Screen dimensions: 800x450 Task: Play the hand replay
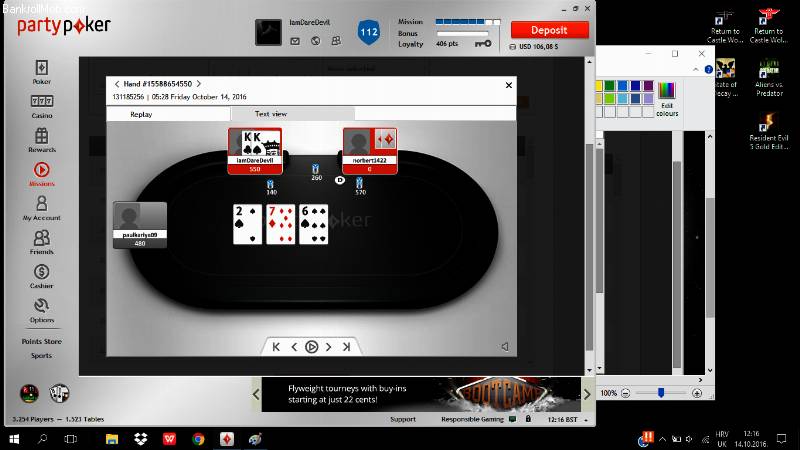[311, 347]
